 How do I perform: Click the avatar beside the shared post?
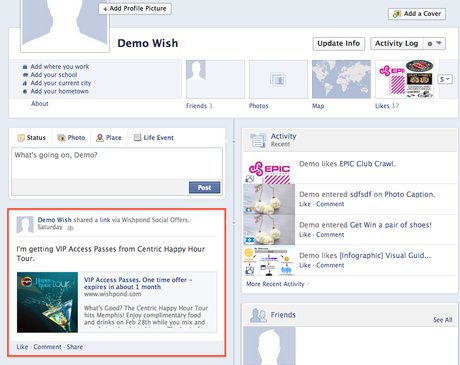tap(25, 225)
